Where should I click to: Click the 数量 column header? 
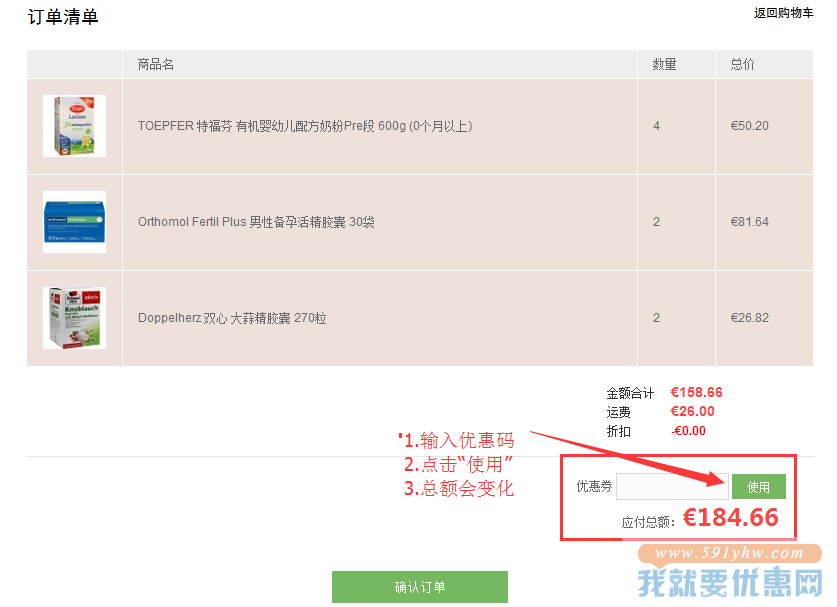pyautogui.click(x=664, y=65)
